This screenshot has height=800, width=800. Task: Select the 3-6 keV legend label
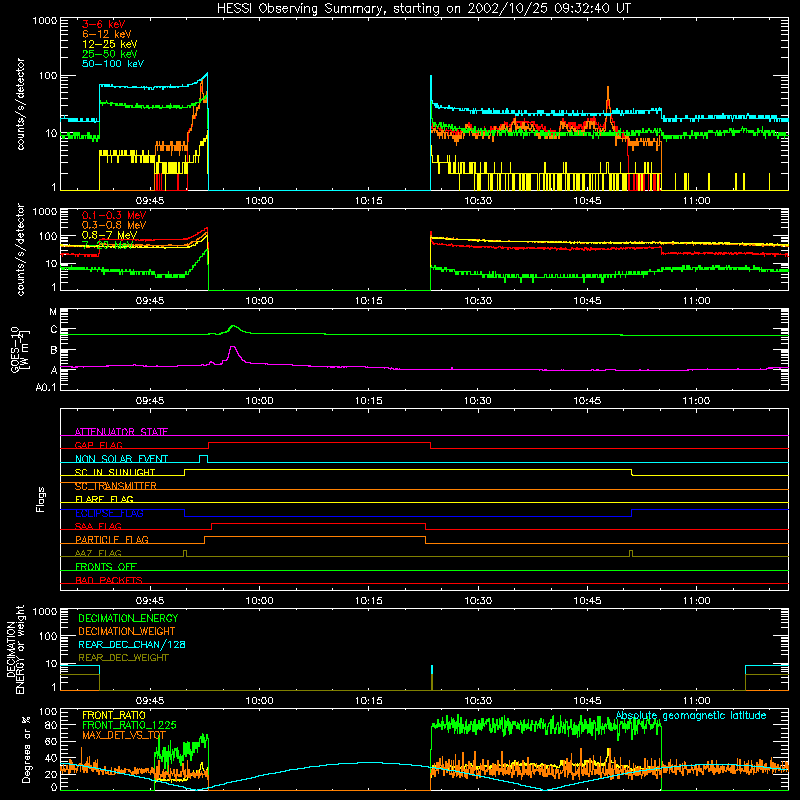click(x=103, y=24)
